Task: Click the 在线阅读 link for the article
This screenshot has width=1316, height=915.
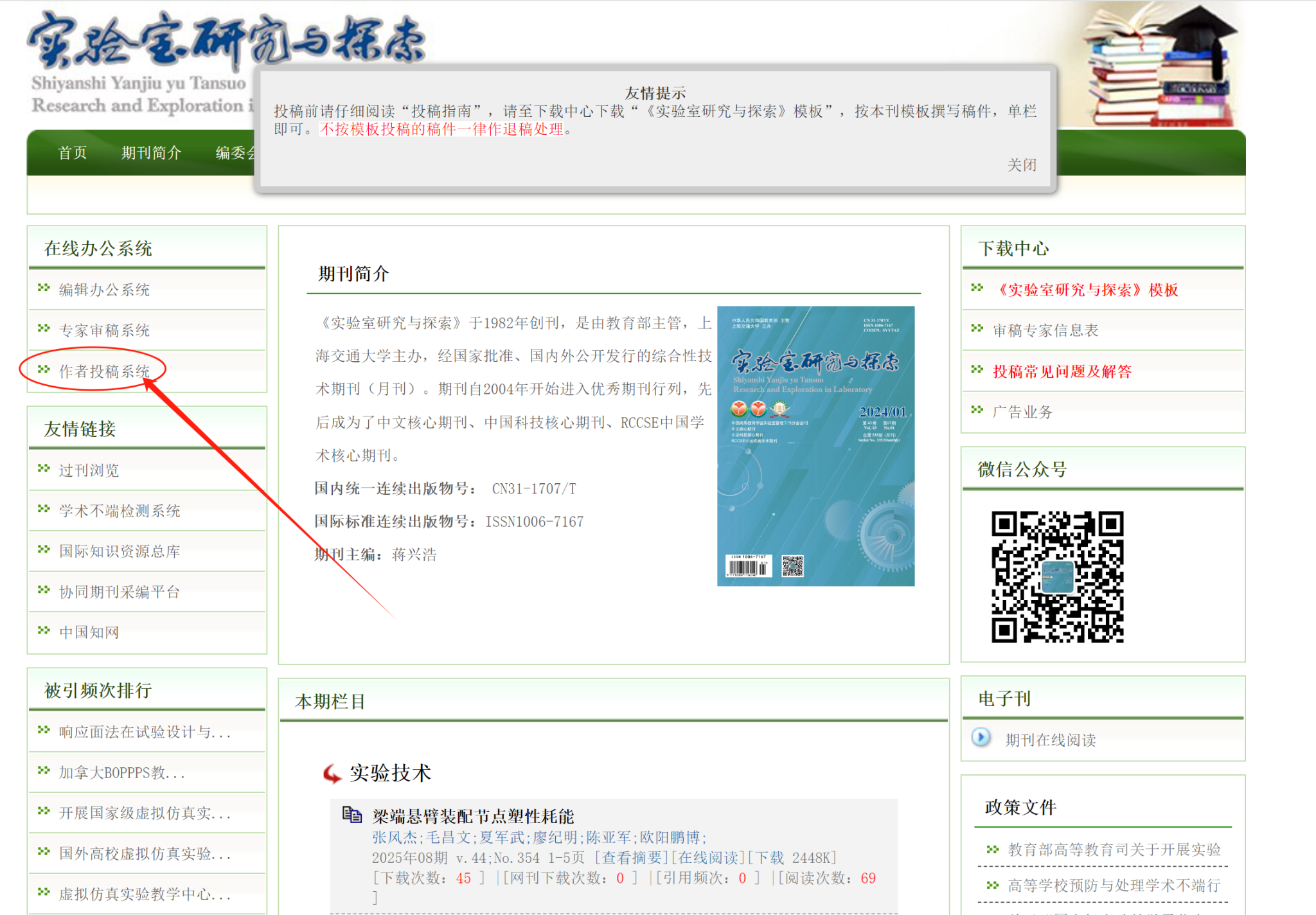Action: (x=709, y=858)
